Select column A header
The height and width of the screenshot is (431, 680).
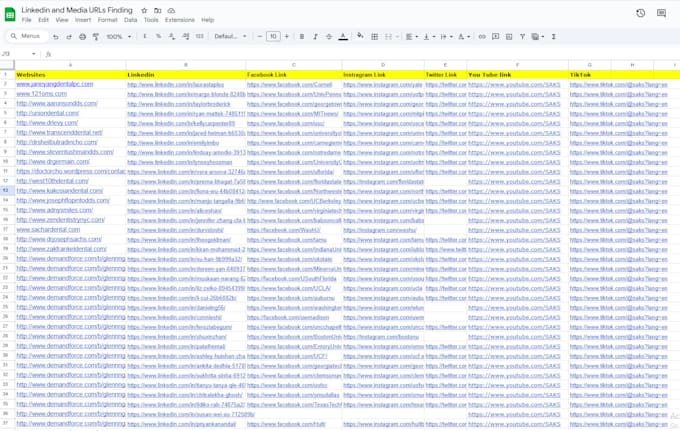pyautogui.click(x=70, y=65)
